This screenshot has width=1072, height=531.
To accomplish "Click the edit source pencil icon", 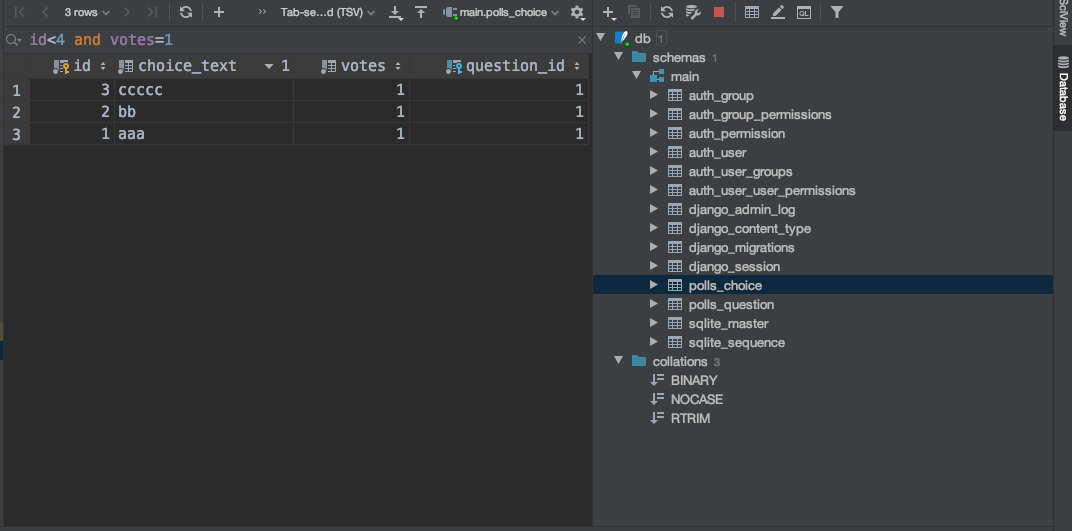I will pos(778,12).
